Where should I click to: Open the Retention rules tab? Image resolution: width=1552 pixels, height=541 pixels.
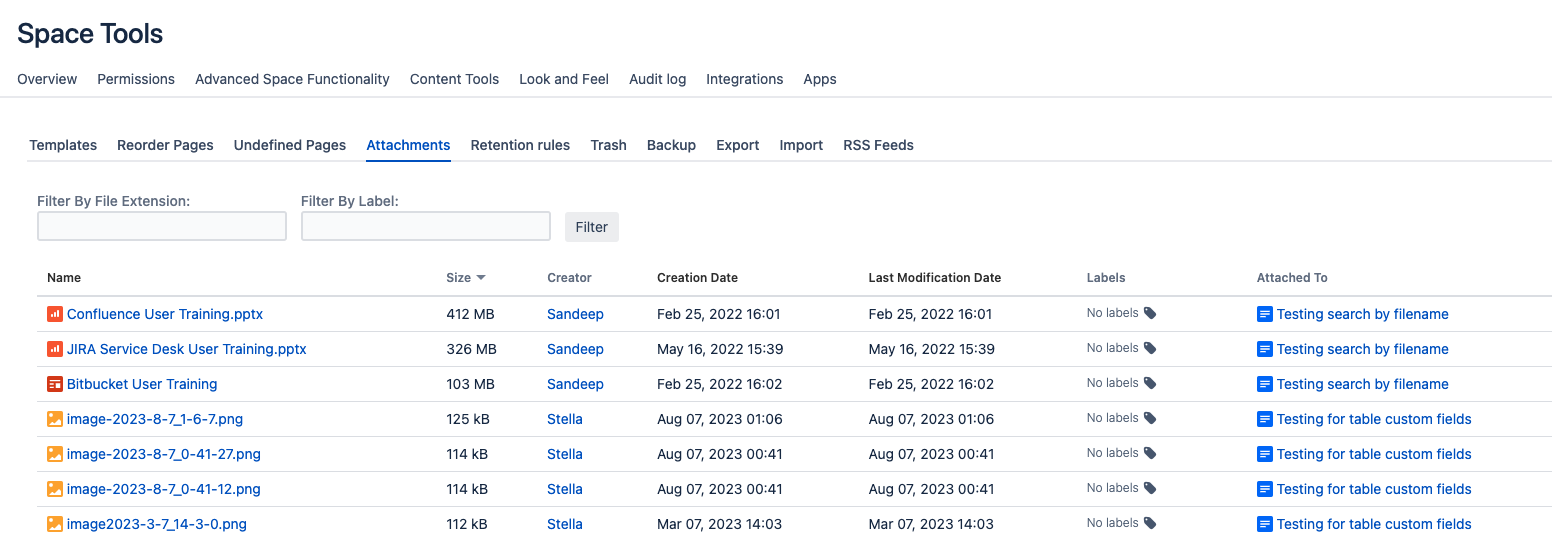click(520, 145)
